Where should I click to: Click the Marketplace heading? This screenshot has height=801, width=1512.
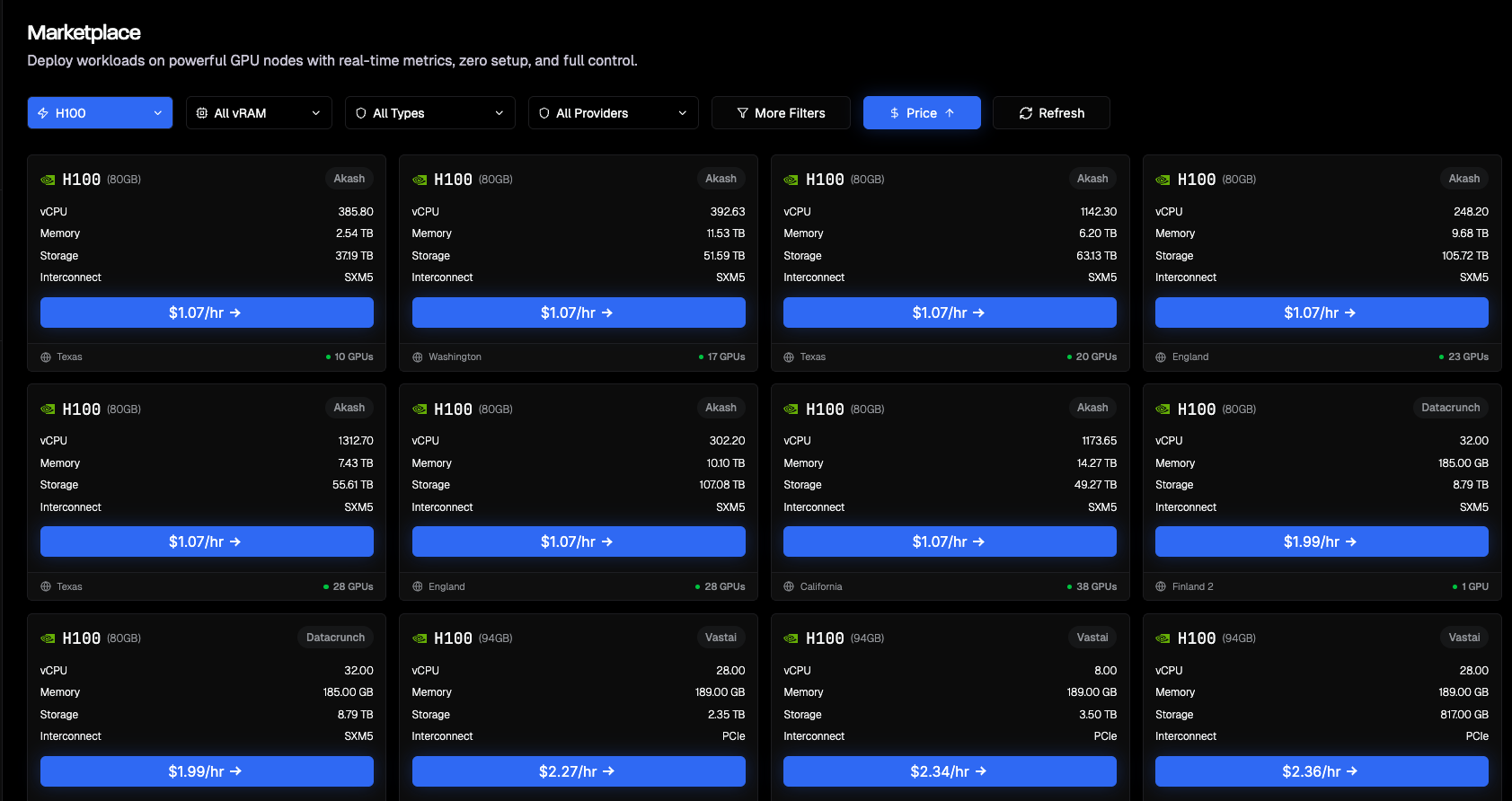click(84, 32)
